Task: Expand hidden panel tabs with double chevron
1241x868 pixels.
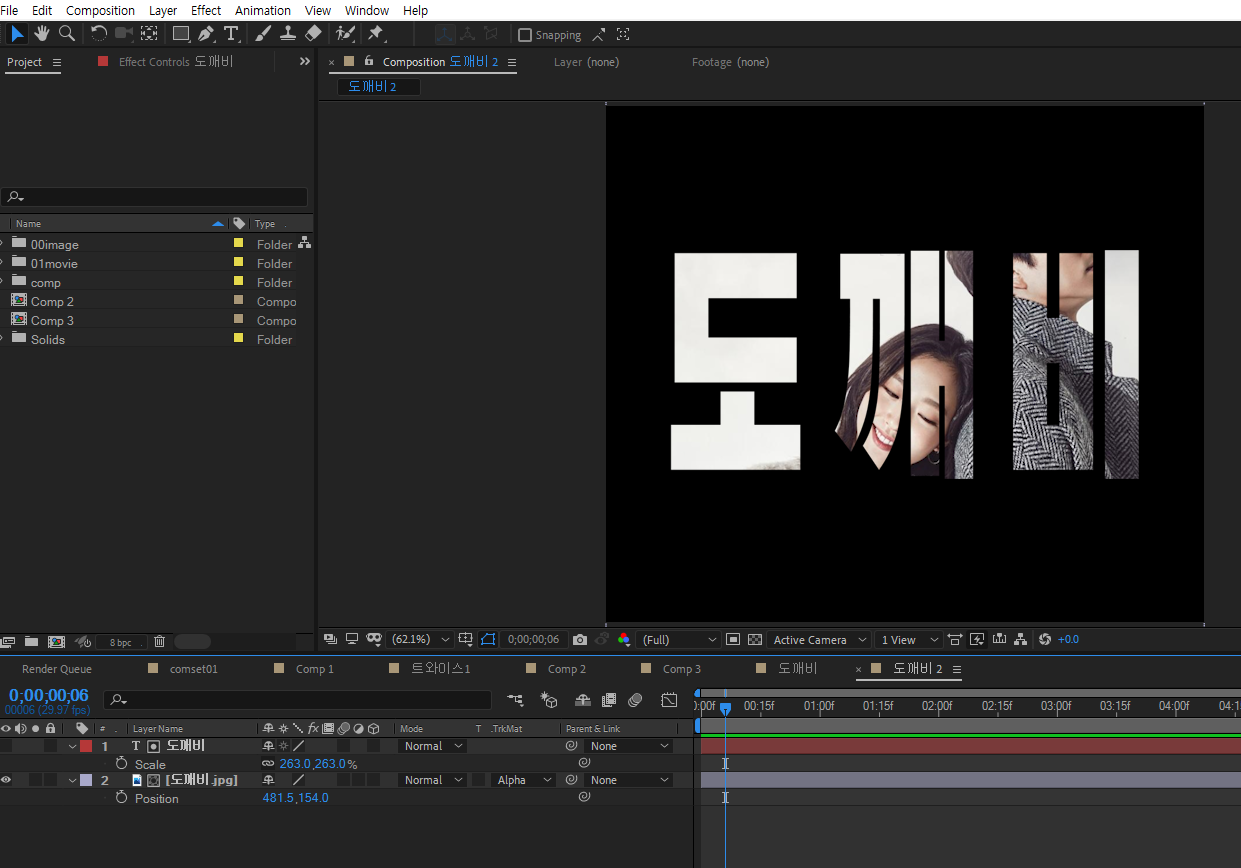Action: [x=305, y=61]
